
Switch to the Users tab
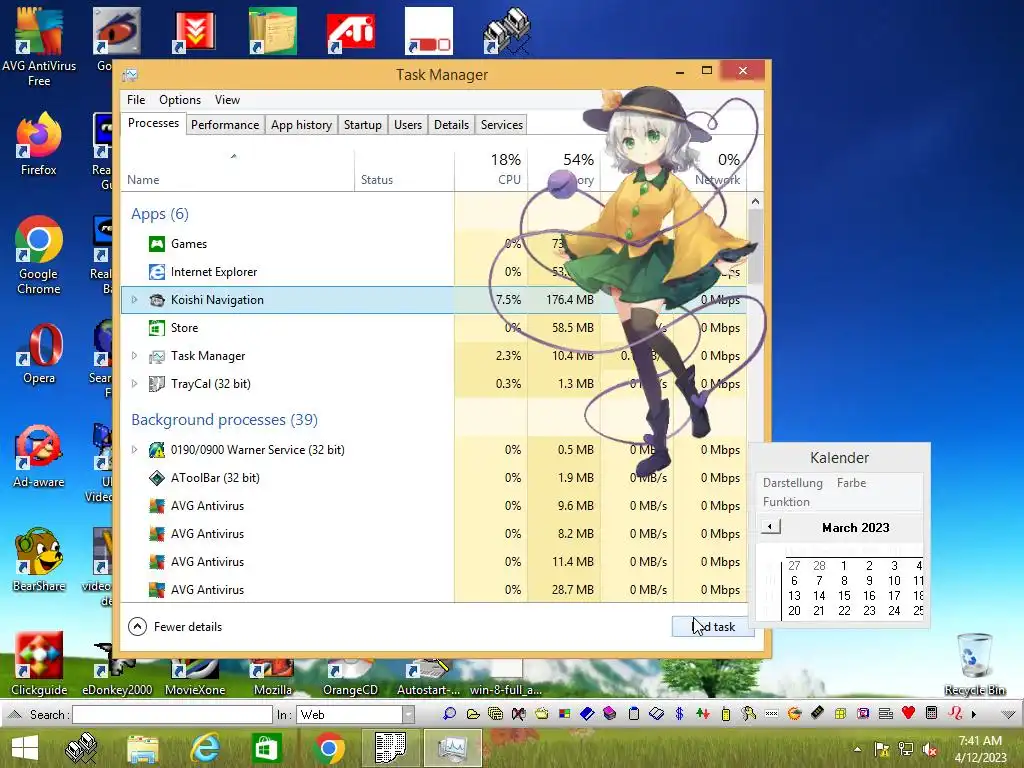click(408, 125)
